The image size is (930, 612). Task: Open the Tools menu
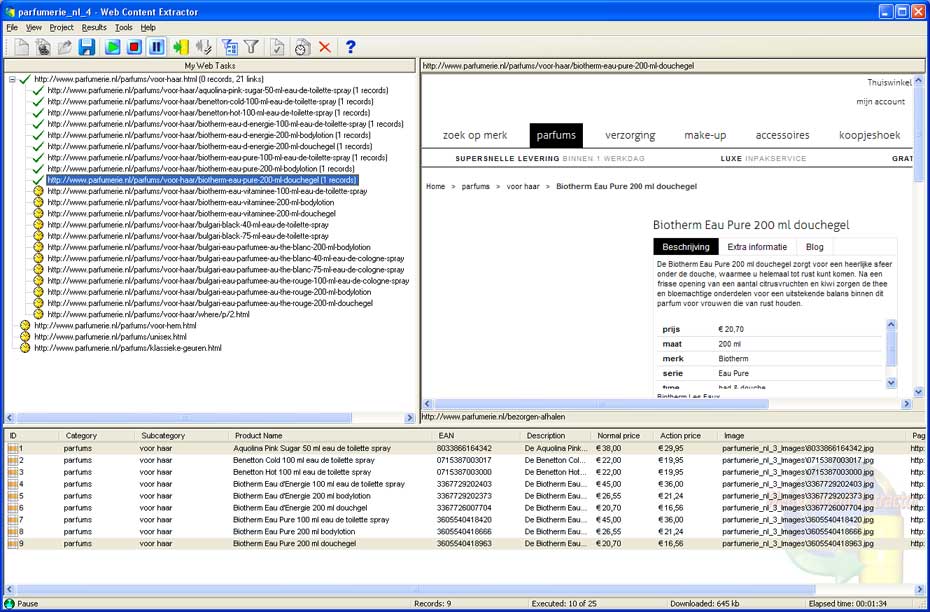[123, 27]
